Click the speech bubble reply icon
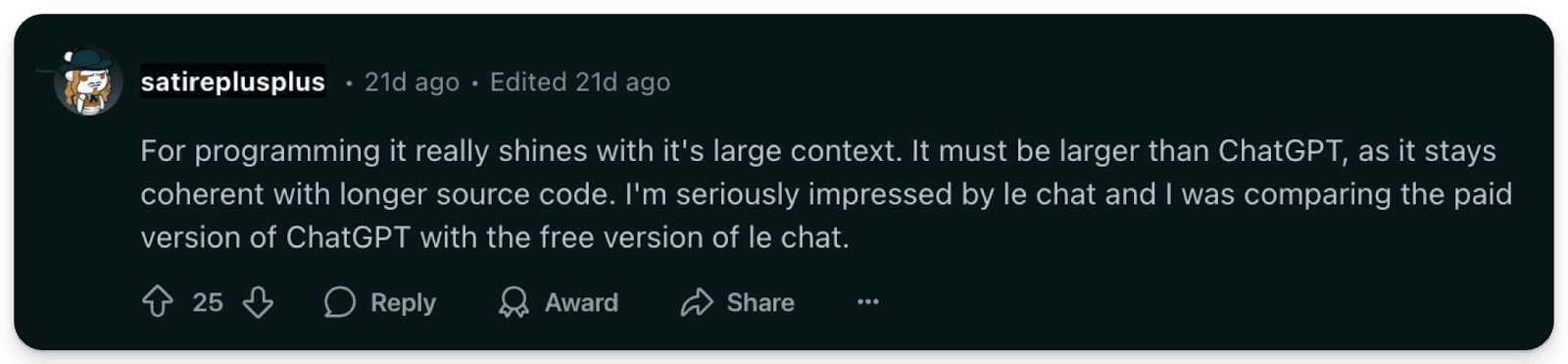Screen dimensions: 1568x364 tap(339, 302)
